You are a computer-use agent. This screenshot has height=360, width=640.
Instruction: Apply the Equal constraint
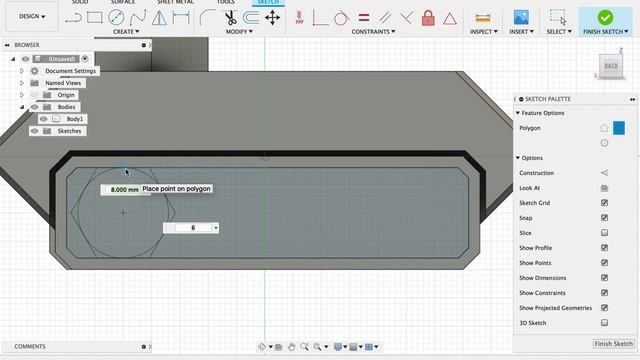364,18
